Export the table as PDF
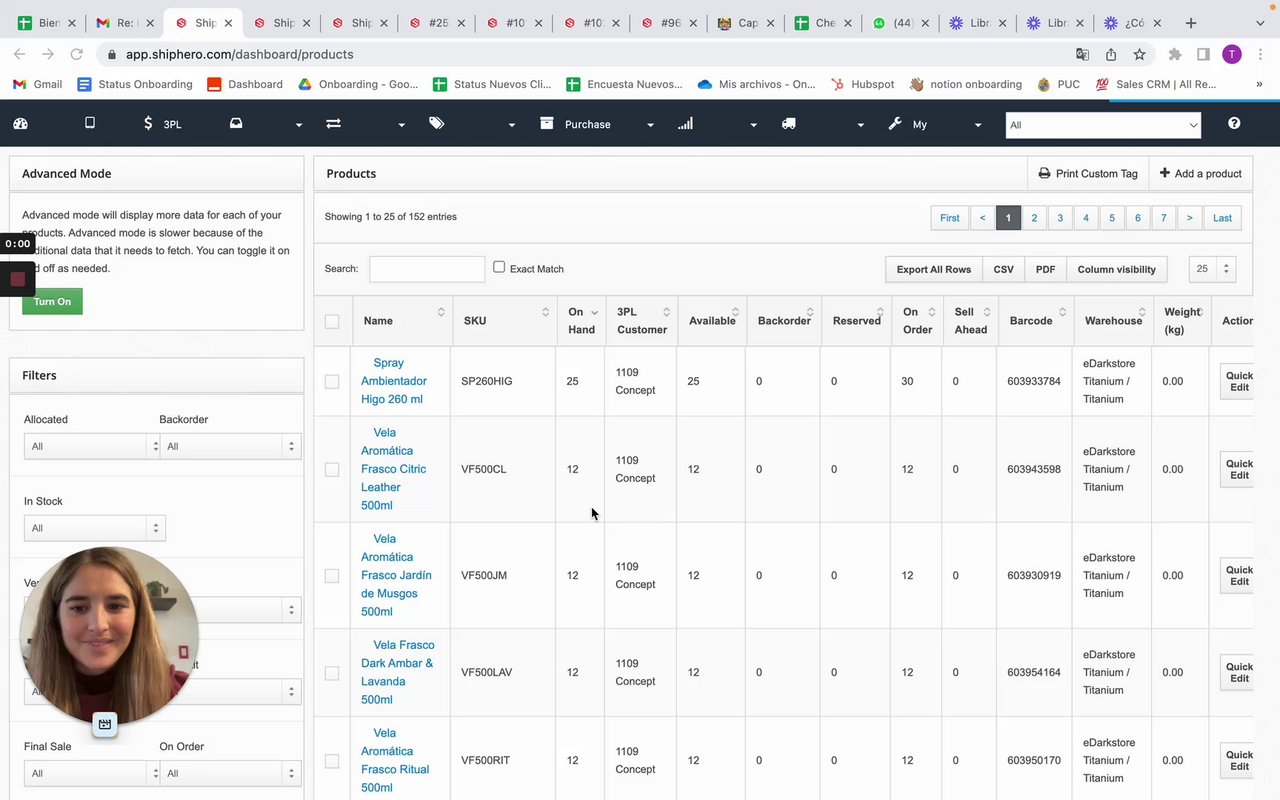1280x800 pixels. pos(1045,269)
